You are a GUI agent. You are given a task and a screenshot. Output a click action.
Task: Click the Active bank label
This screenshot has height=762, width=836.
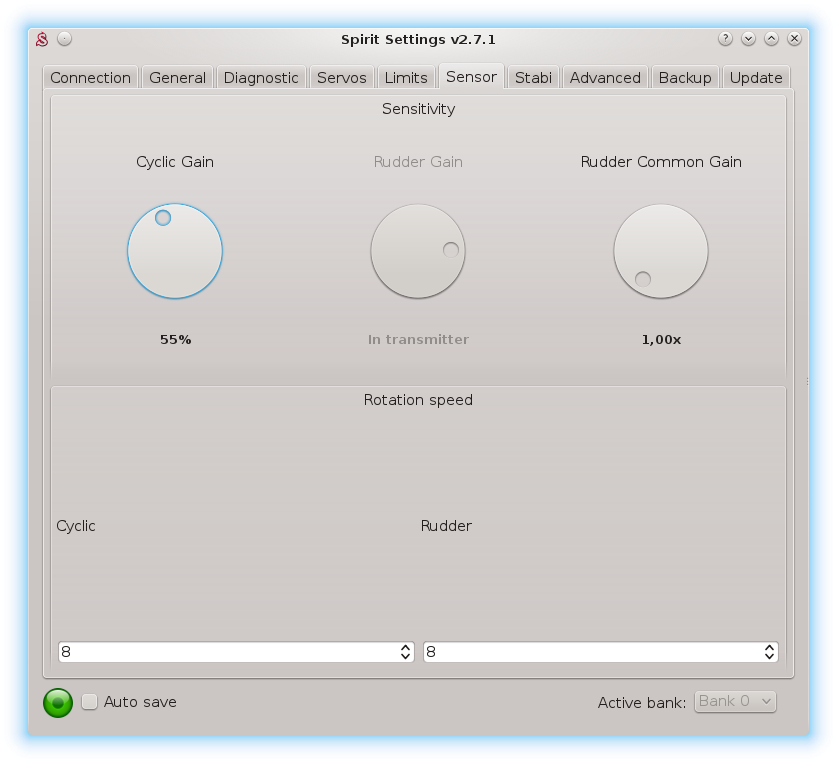click(642, 703)
